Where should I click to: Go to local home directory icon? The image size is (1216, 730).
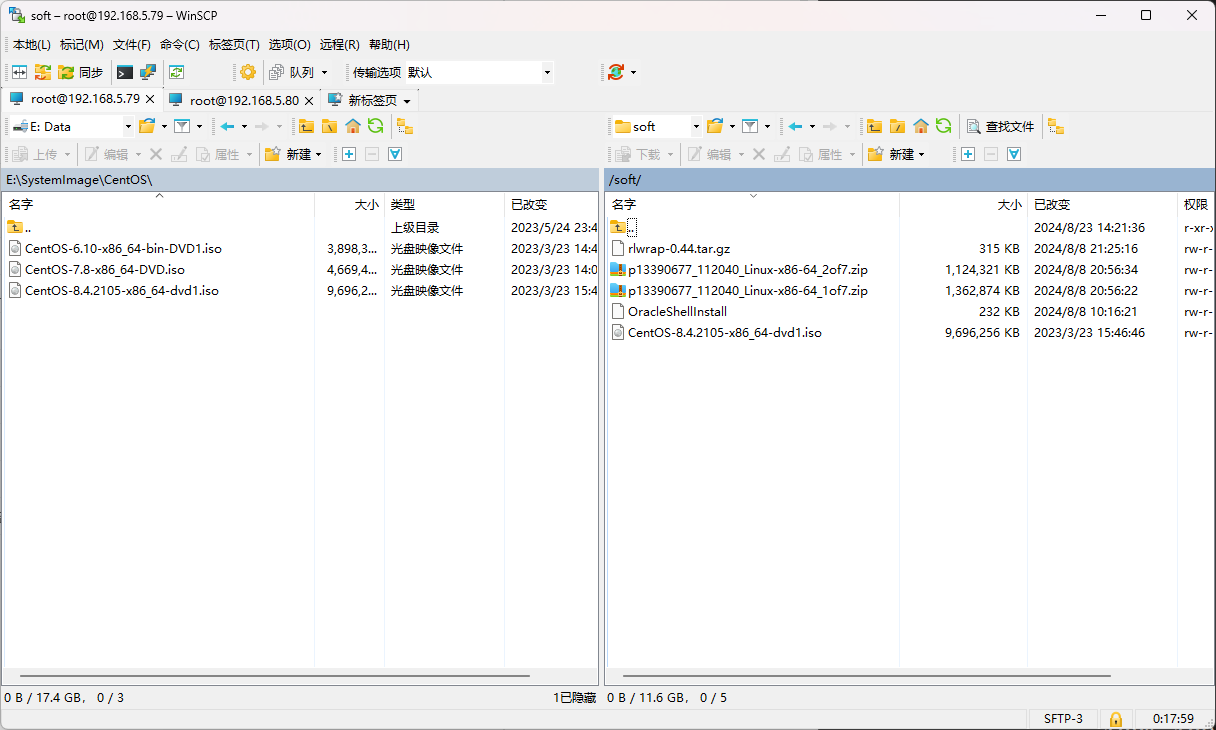click(353, 126)
